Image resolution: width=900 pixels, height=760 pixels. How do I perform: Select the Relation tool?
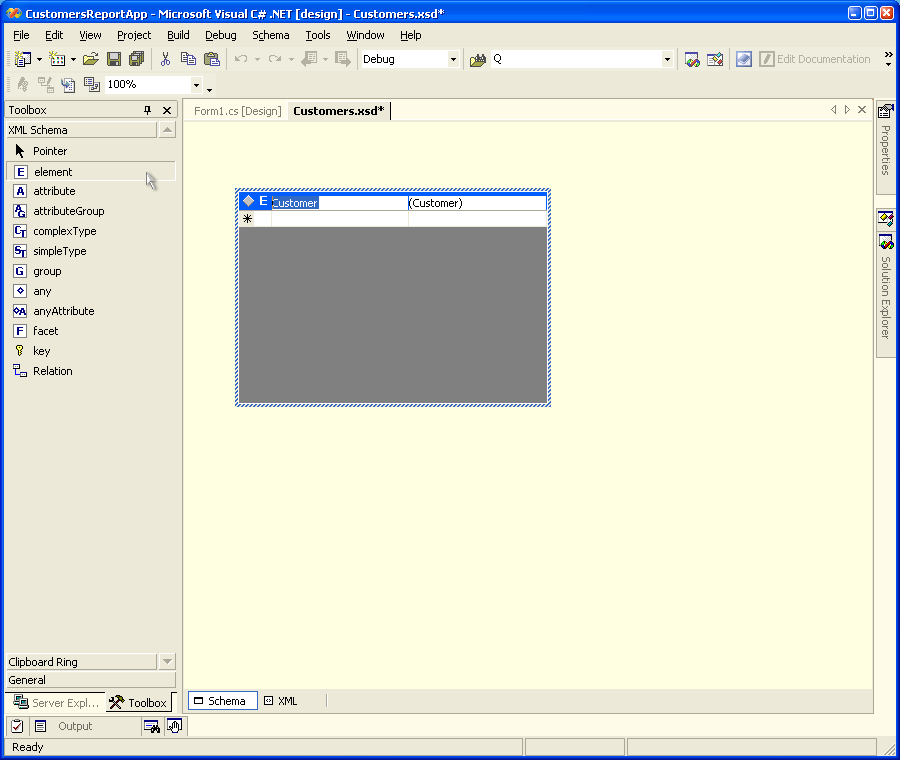52,371
